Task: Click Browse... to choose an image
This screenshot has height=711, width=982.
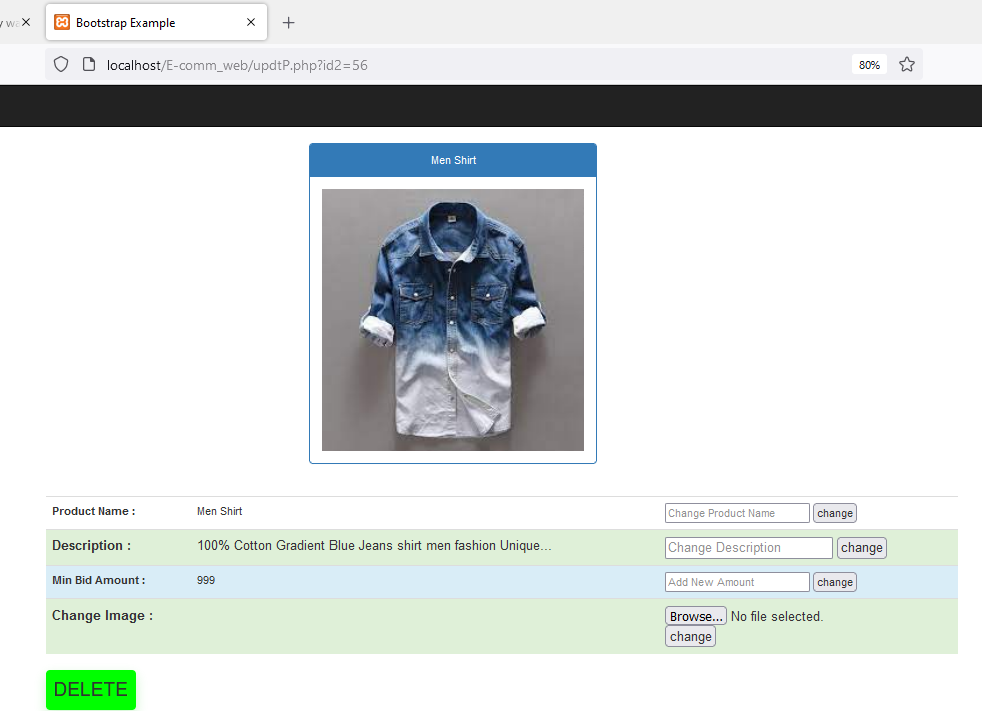Action: point(696,616)
